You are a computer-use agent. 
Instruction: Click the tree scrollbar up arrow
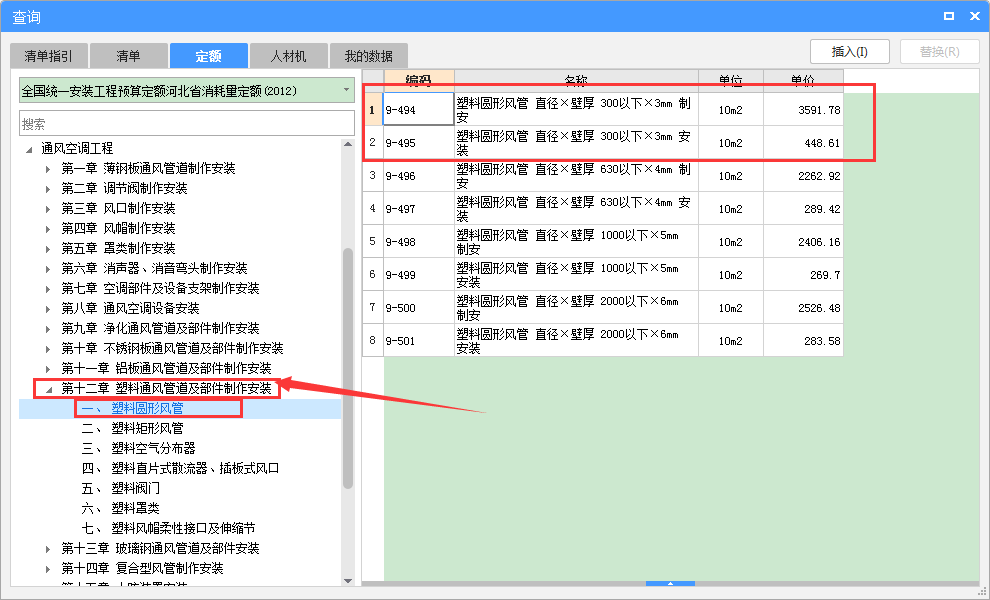[x=348, y=144]
